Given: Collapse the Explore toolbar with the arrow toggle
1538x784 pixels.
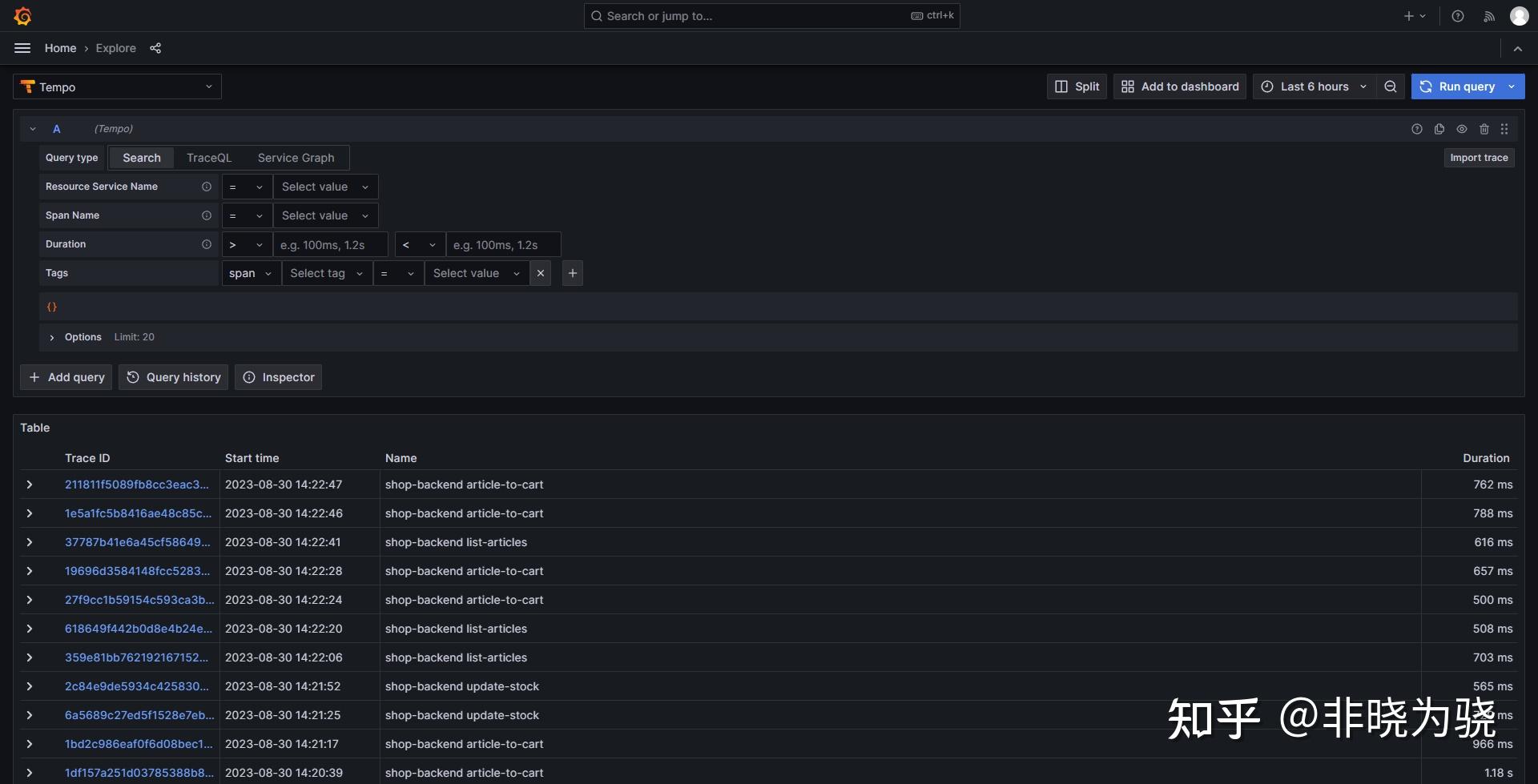Looking at the screenshot, I should pos(1518,48).
